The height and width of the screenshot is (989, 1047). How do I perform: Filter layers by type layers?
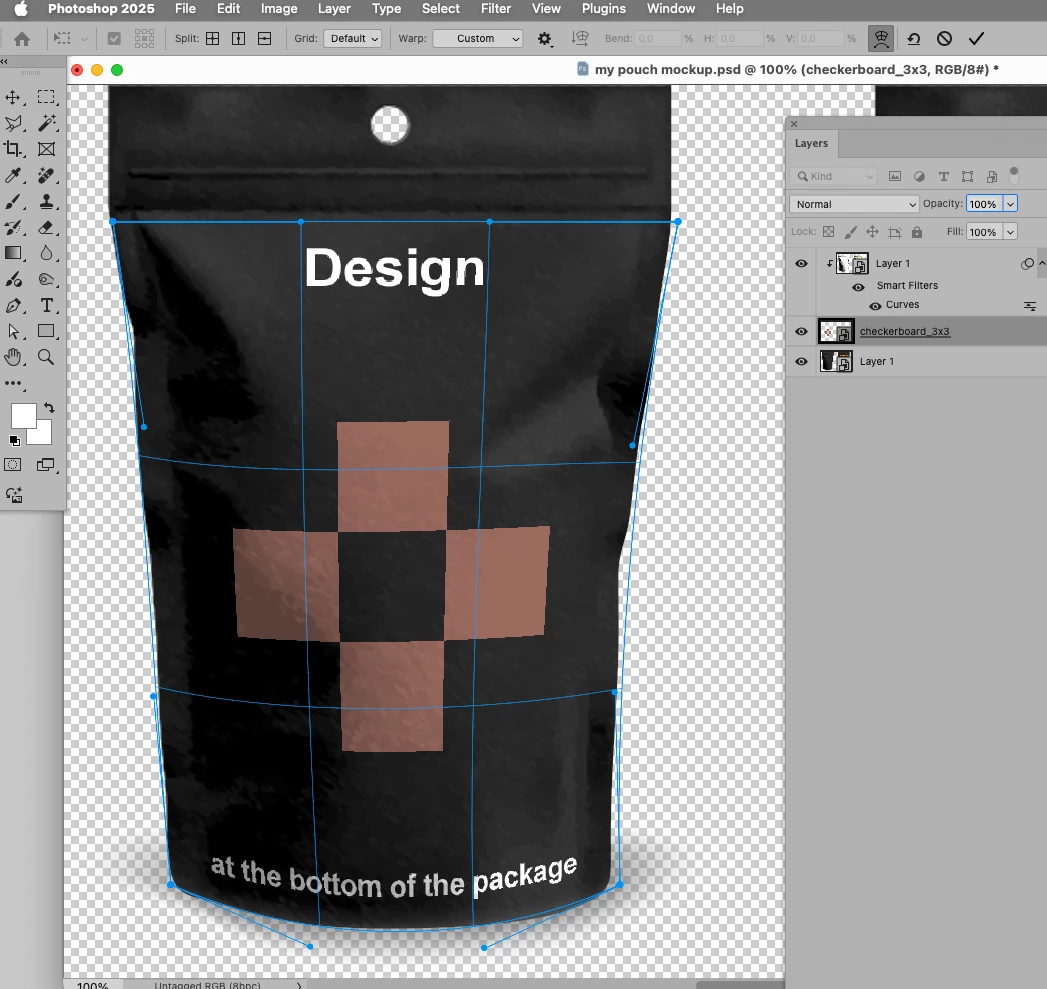click(x=944, y=176)
